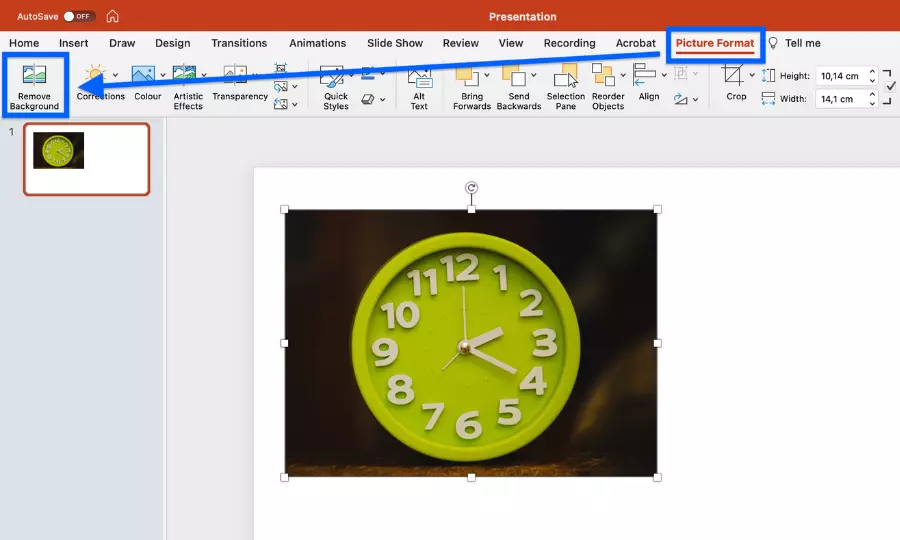This screenshot has width=900, height=540.
Task: Click the Tell me search text
Action: [x=802, y=43]
